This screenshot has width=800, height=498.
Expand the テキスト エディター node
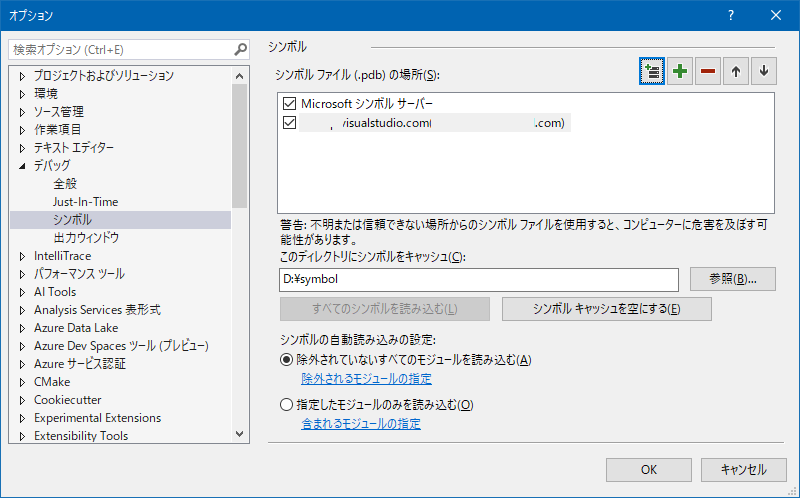pyautogui.click(x=22, y=148)
